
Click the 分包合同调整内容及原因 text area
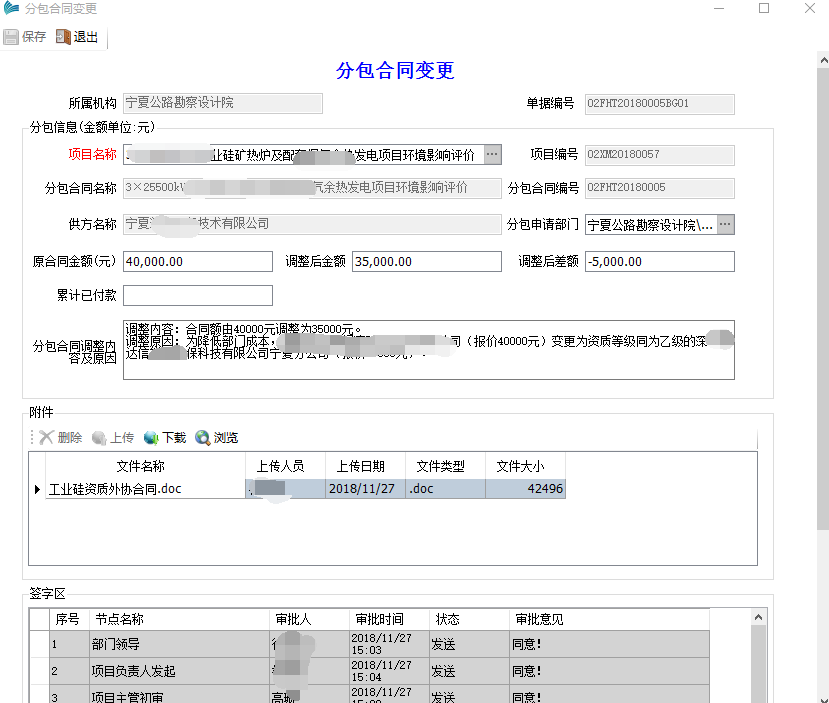pos(429,350)
